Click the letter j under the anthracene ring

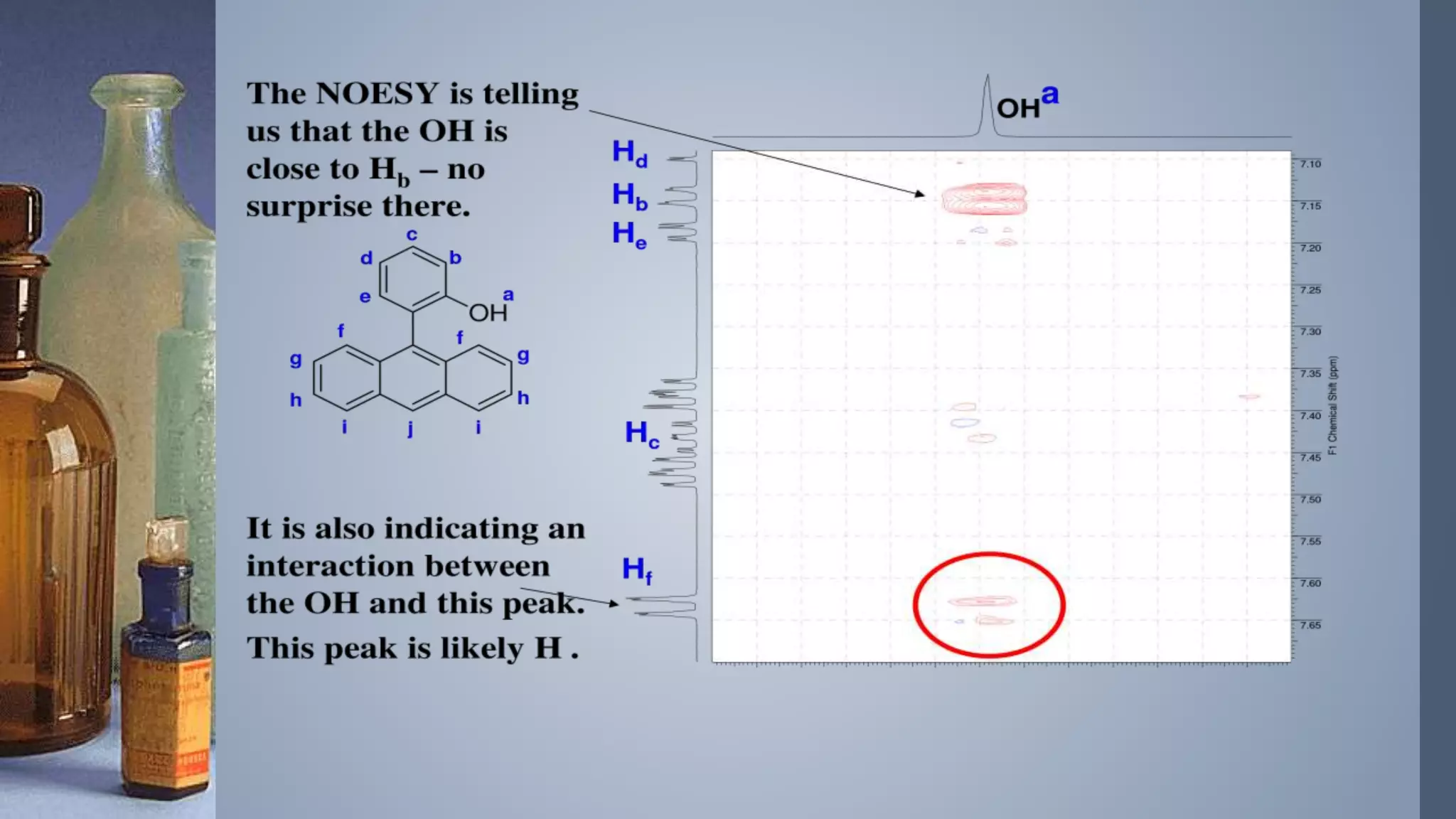(410, 429)
